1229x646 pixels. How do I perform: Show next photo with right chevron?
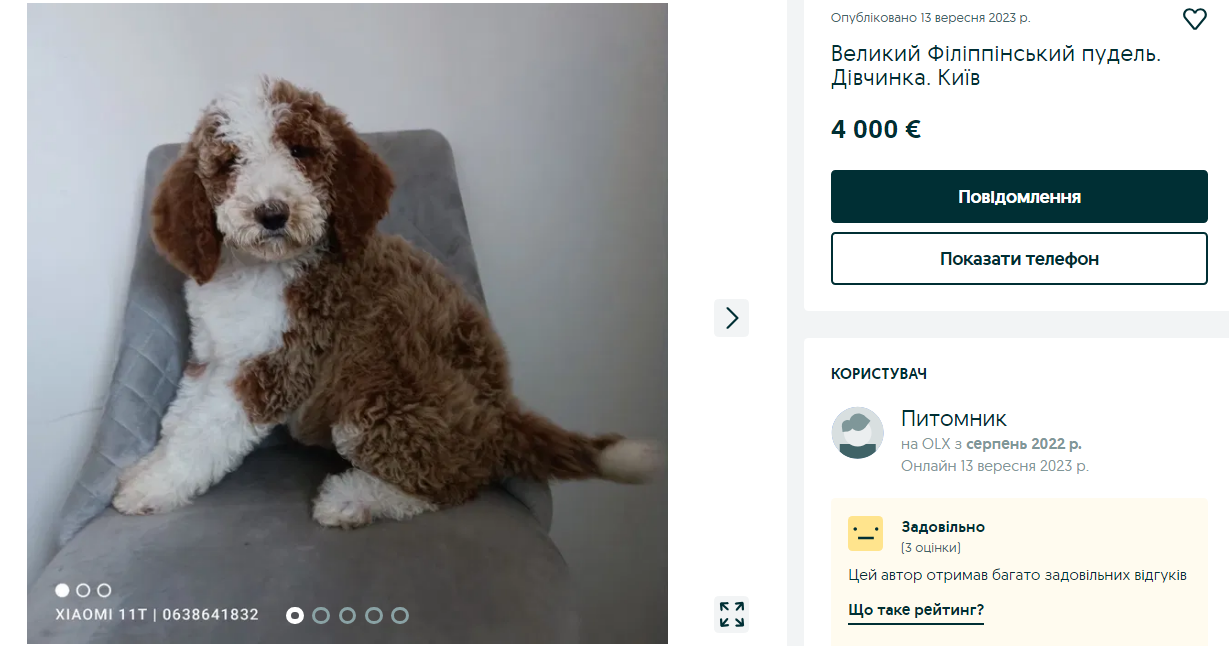point(731,318)
